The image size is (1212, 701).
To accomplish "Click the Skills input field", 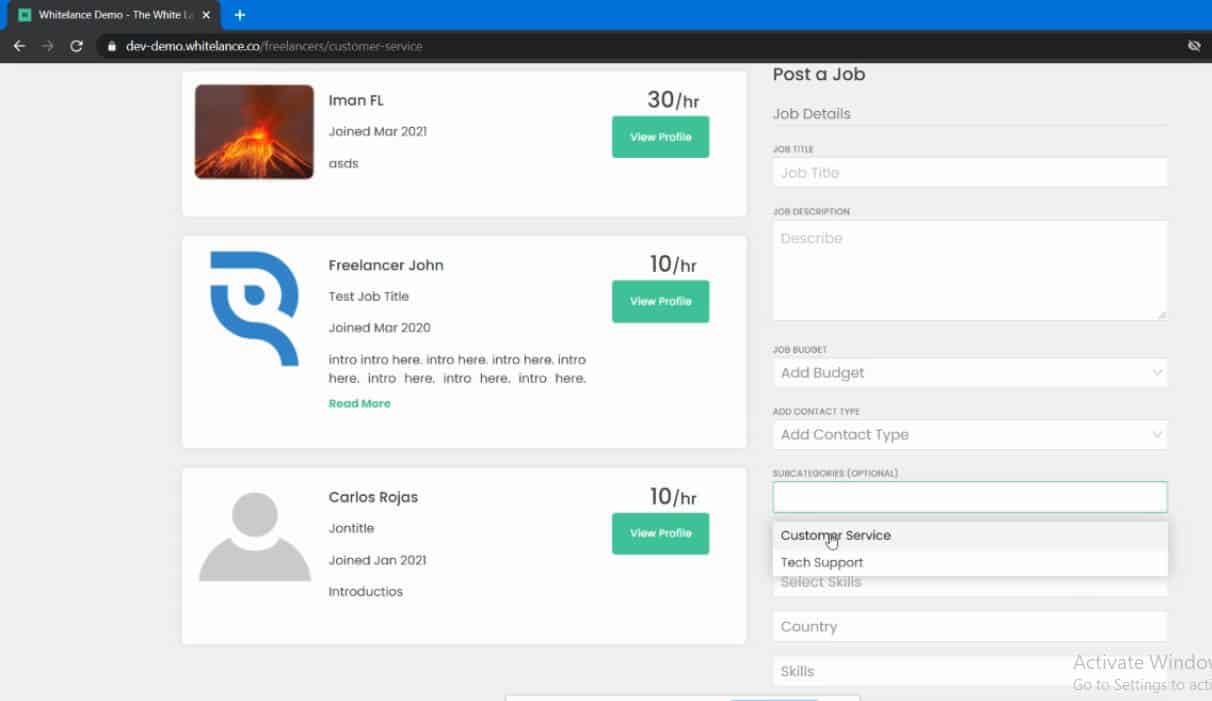I will pos(970,671).
